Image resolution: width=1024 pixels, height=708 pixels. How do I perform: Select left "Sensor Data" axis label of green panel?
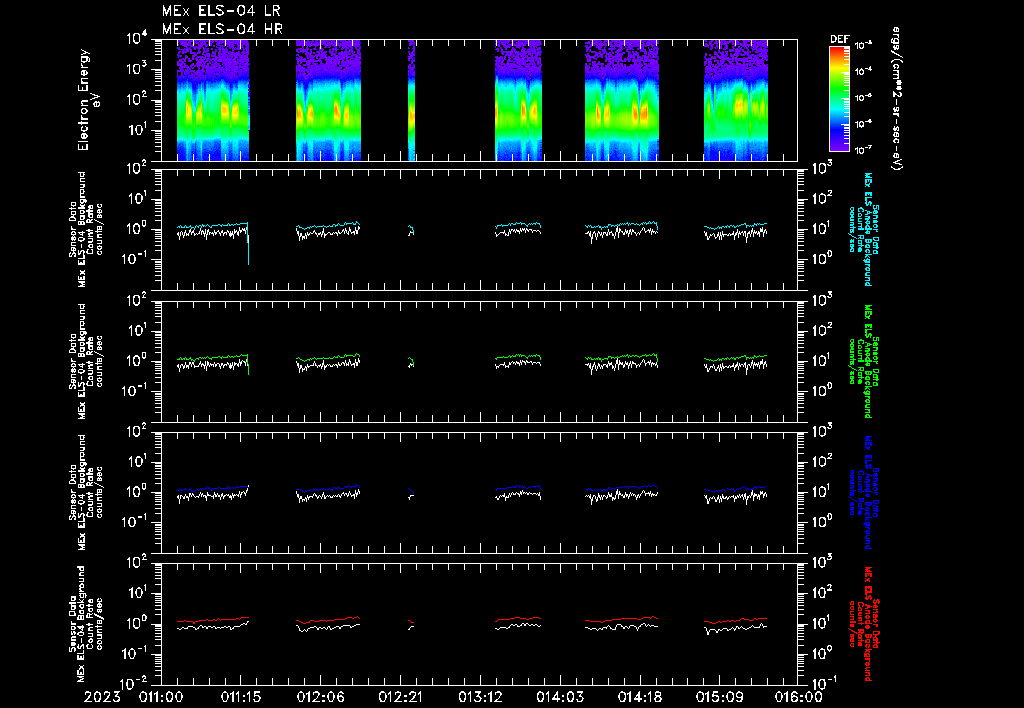[72, 361]
